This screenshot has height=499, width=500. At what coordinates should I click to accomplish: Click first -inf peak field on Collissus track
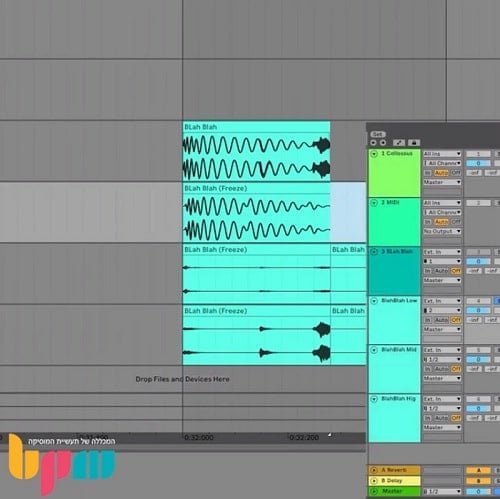coord(474,173)
